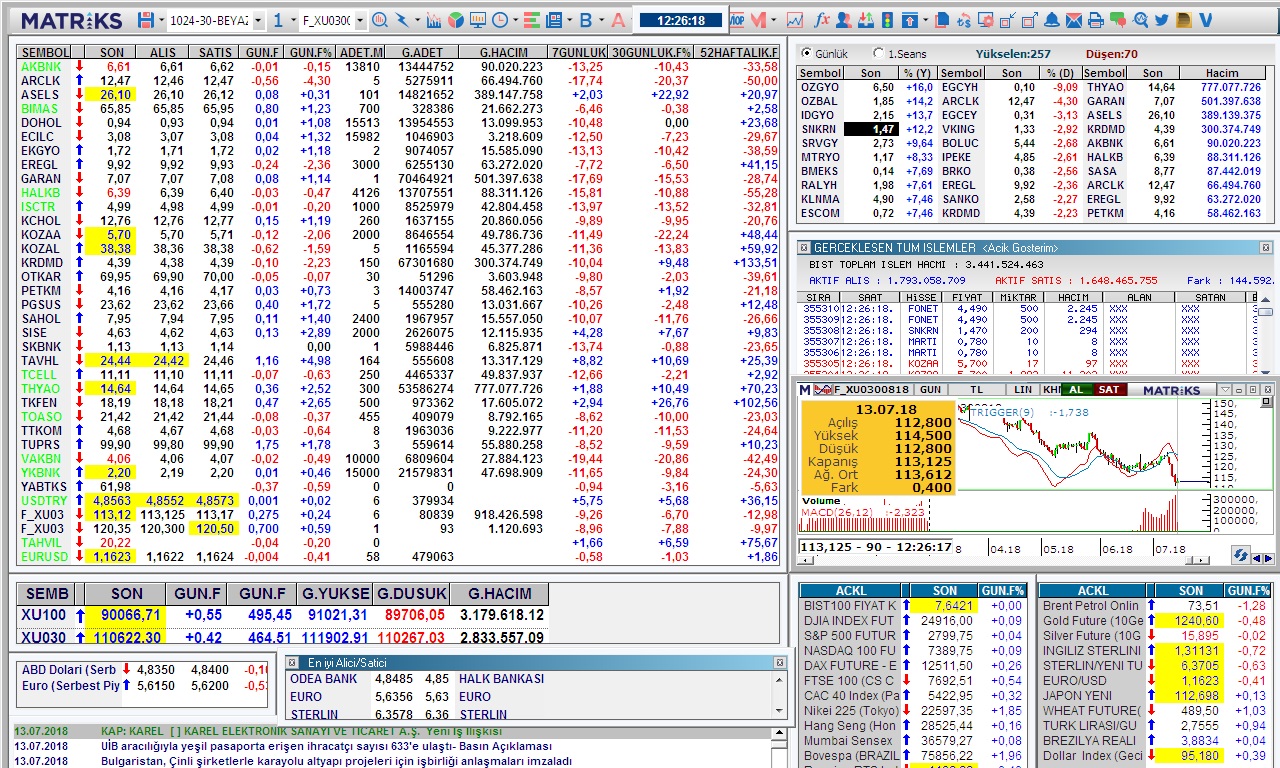
Task: Click the save layout floppy disk icon
Action: [x=146, y=20]
